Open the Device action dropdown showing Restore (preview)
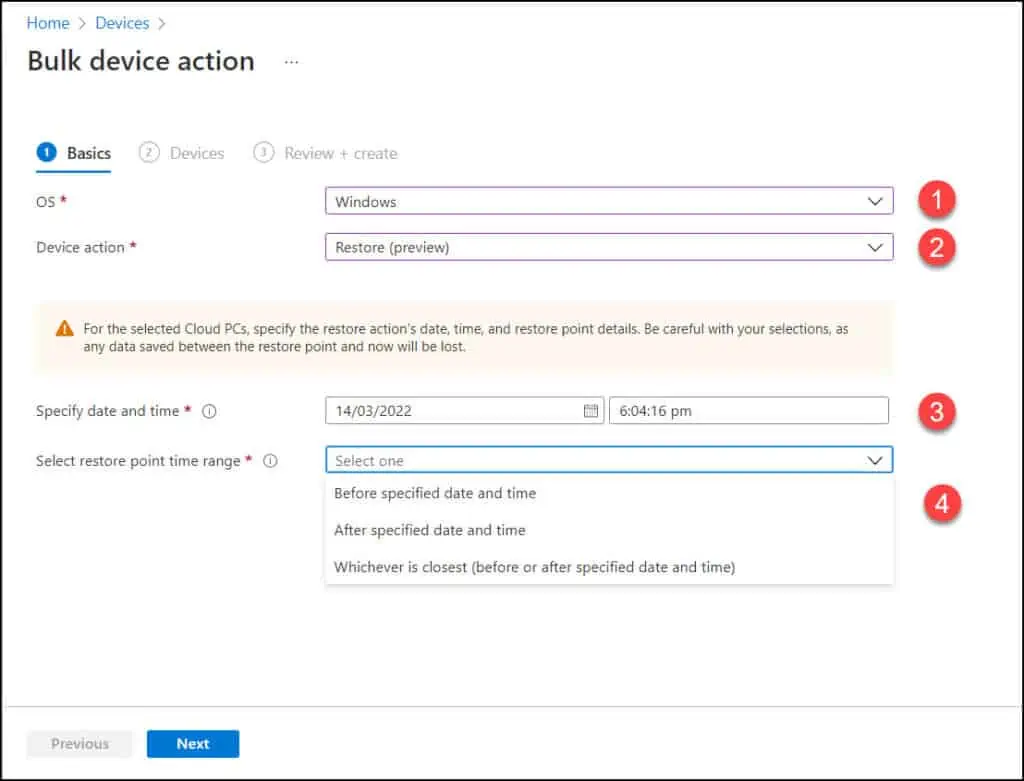Viewport: 1024px width, 781px height. (x=609, y=247)
